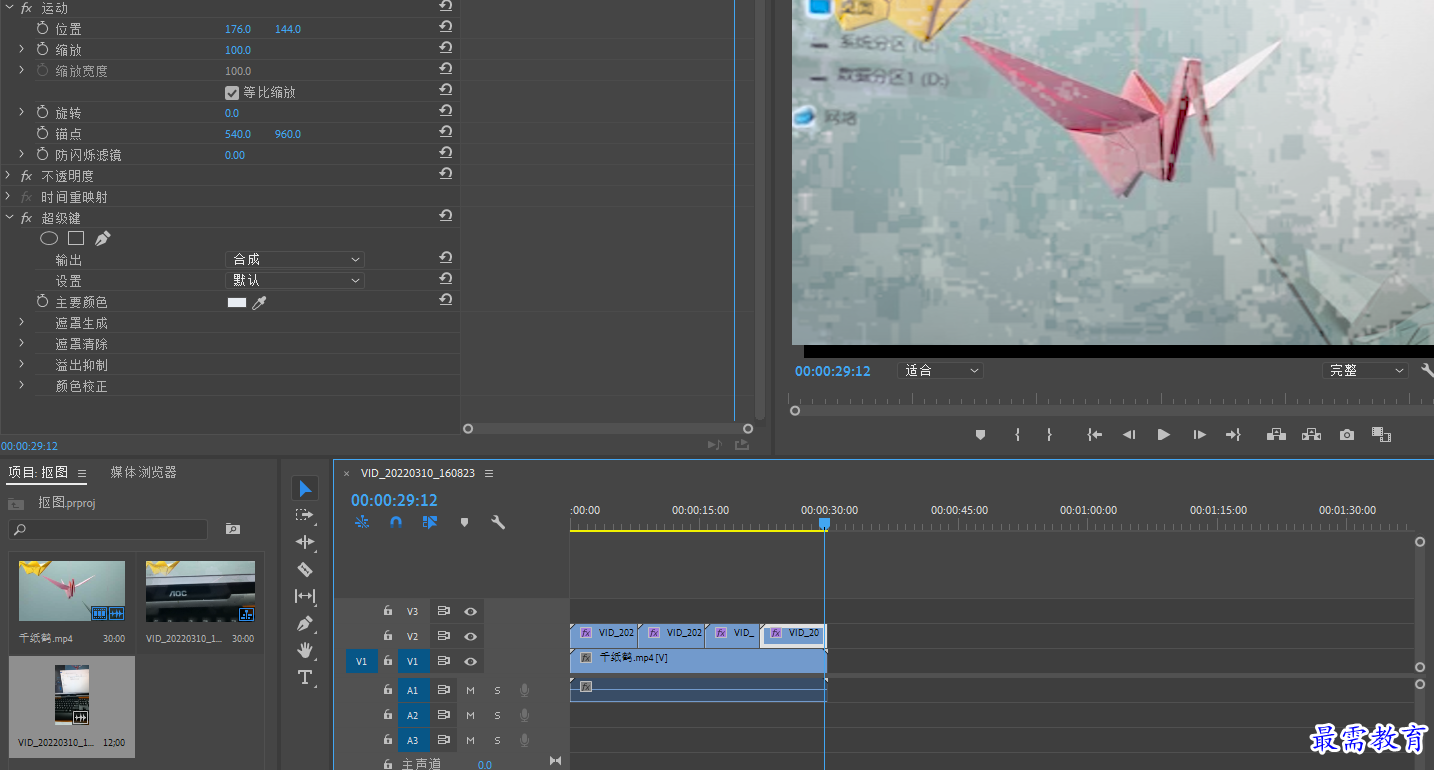Expand the 颜色校正 section

[22, 385]
